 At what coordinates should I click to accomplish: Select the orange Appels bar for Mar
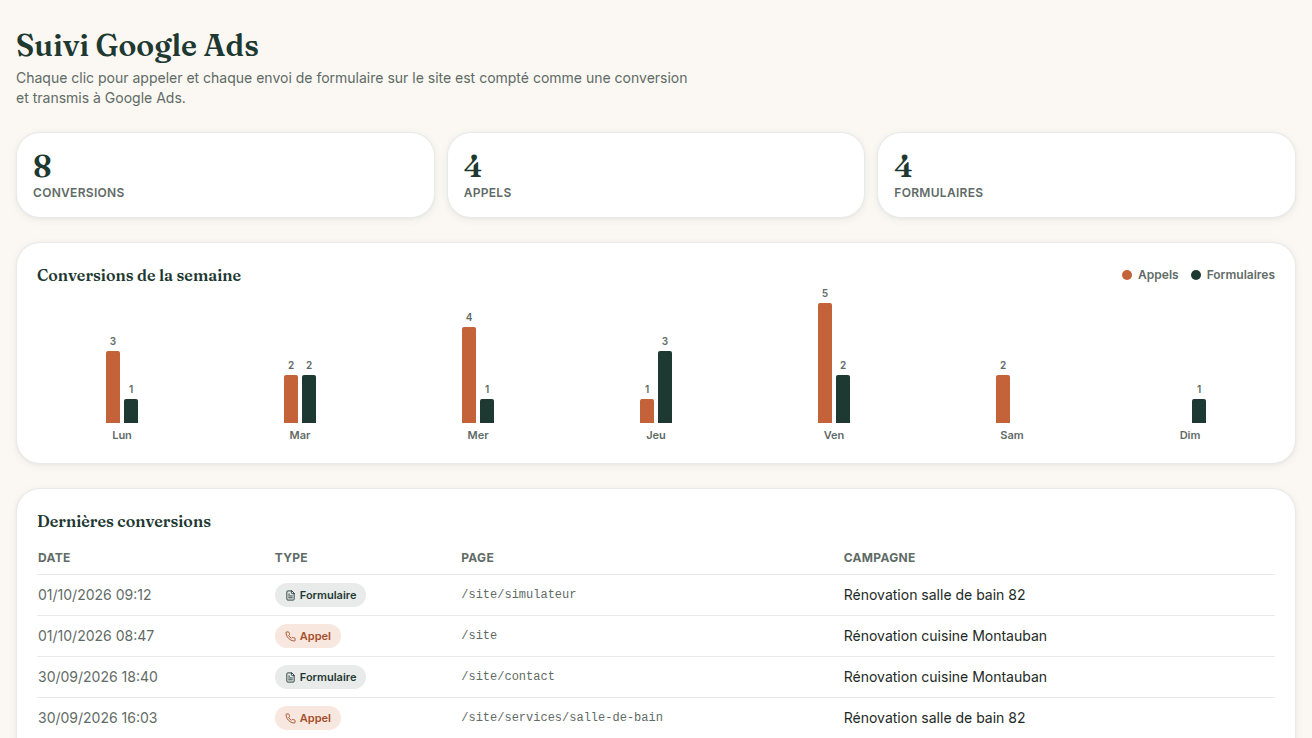pos(291,399)
